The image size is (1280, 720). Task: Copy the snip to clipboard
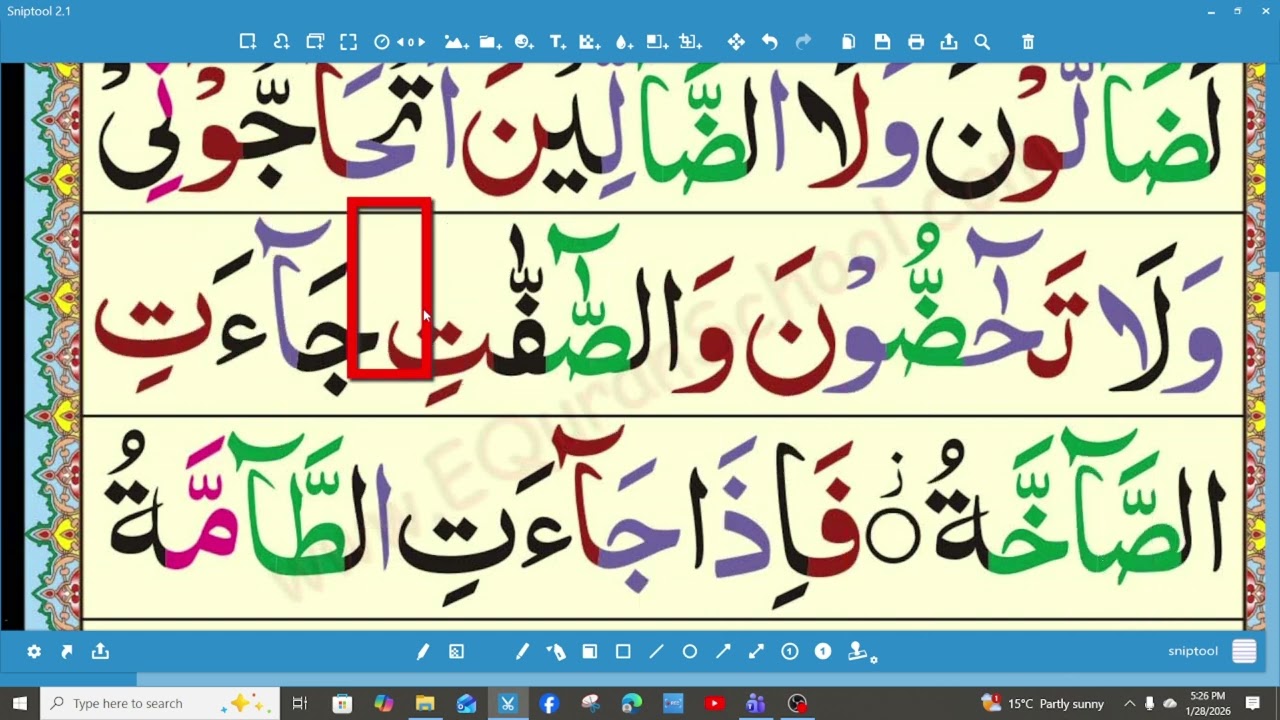[849, 42]
